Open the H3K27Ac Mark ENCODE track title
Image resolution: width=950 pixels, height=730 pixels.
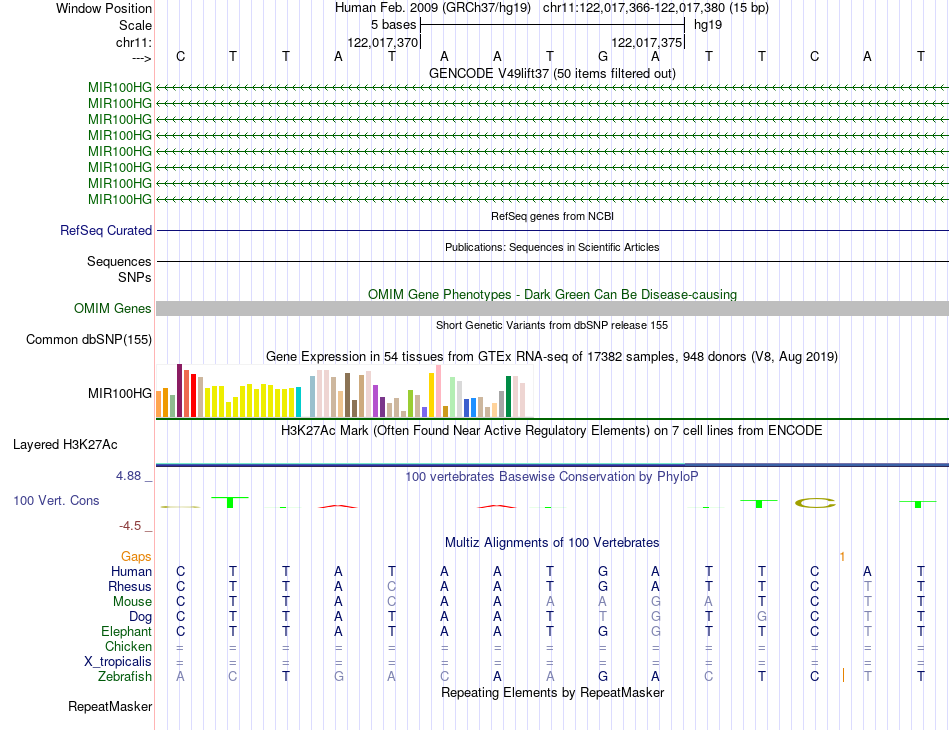point(552,431)
